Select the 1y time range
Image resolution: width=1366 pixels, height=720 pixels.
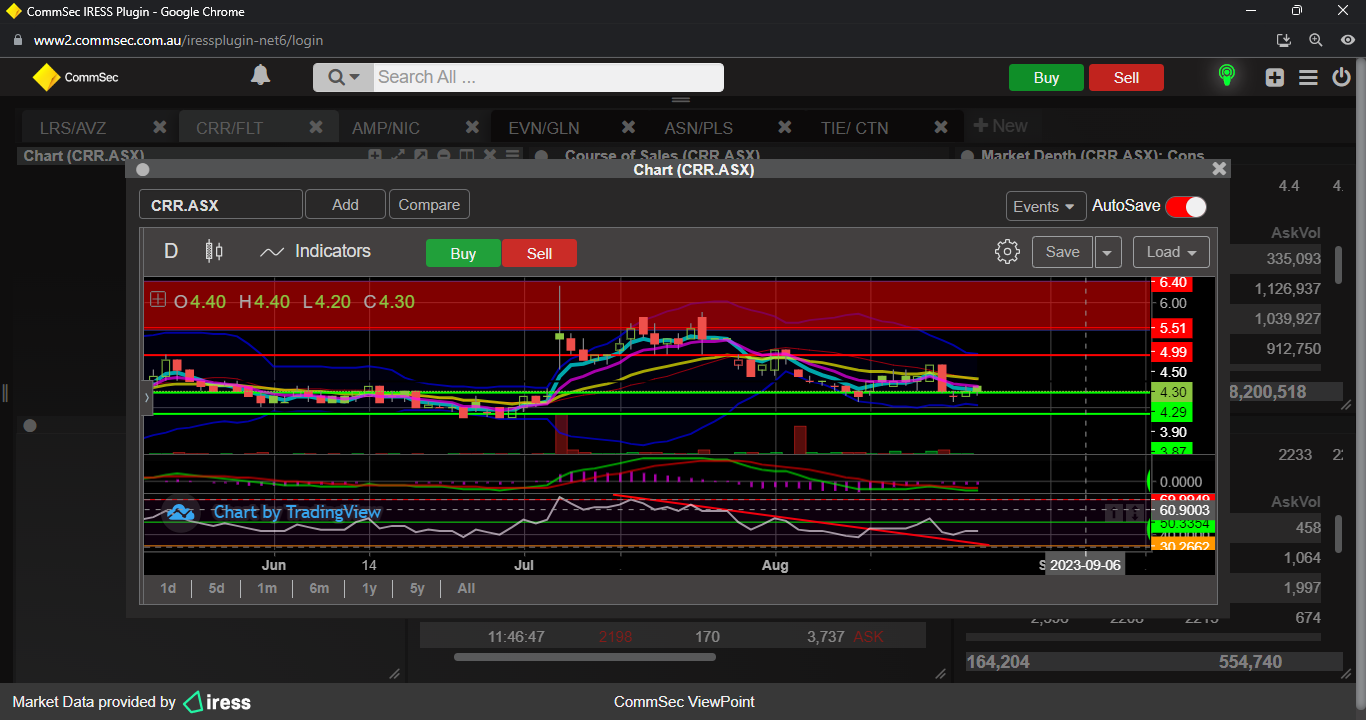[369, 588]
